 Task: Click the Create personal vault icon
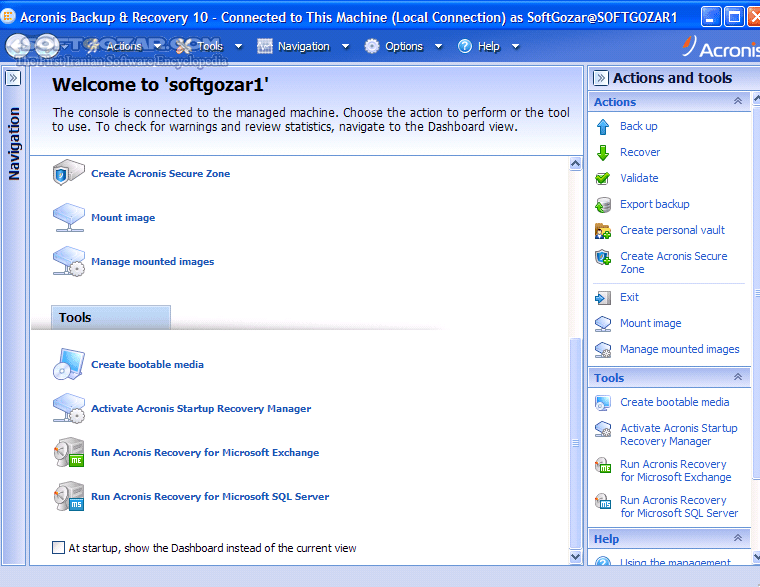(x=602, y=231)
